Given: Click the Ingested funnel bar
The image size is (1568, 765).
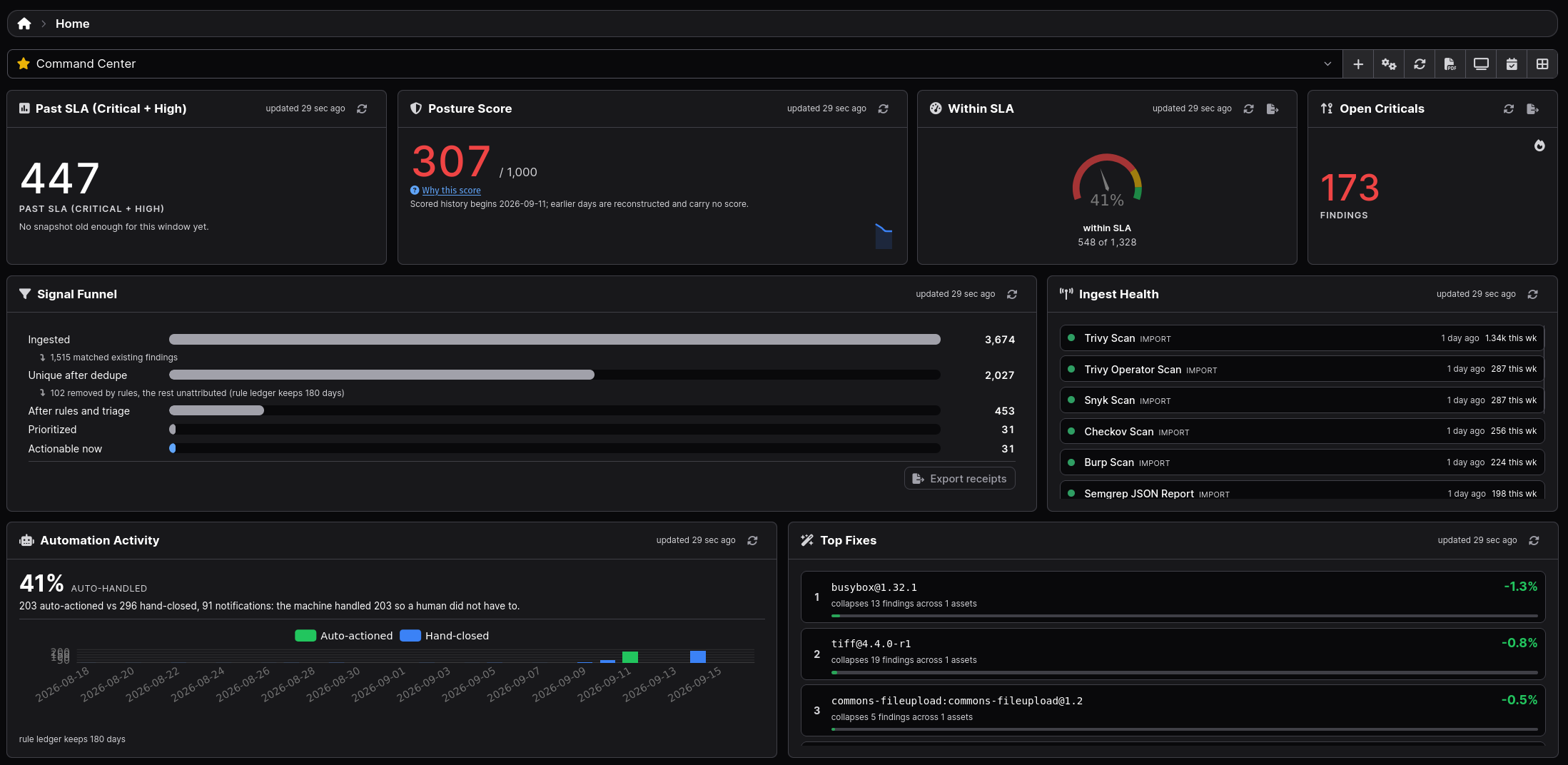Looking at the screenshot, I should point(555,340).
